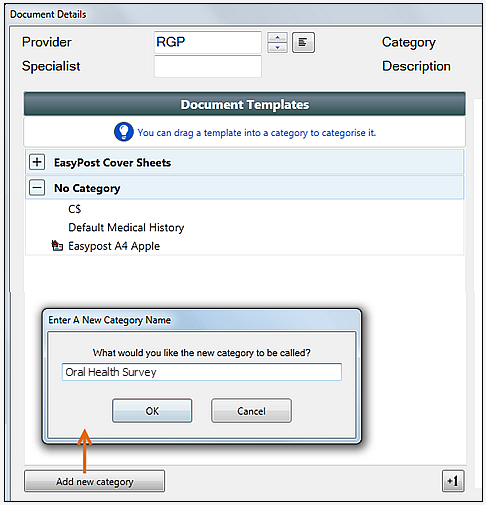
Task: Click the Easypost A4 Apple template icon
Action: click(x=57, y=246)
